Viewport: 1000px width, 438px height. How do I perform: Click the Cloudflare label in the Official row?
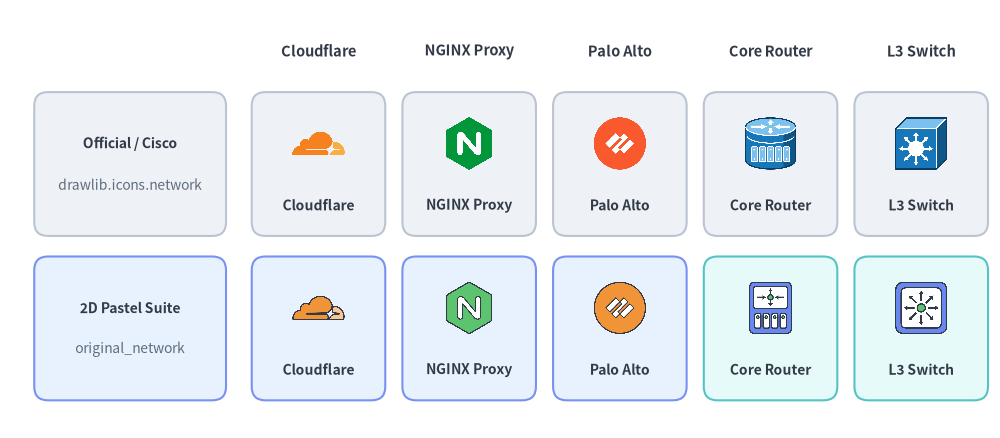coord(318,205)
